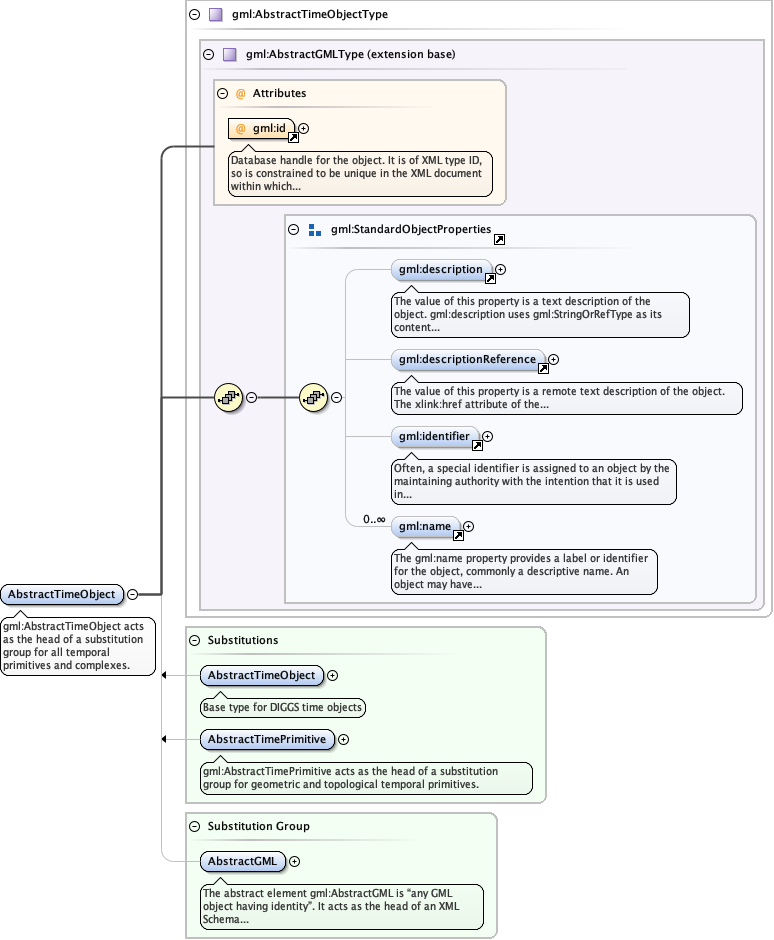Collapse the Attributes panel
Viewport: 774px width, 940px height.
coord(222,93)
